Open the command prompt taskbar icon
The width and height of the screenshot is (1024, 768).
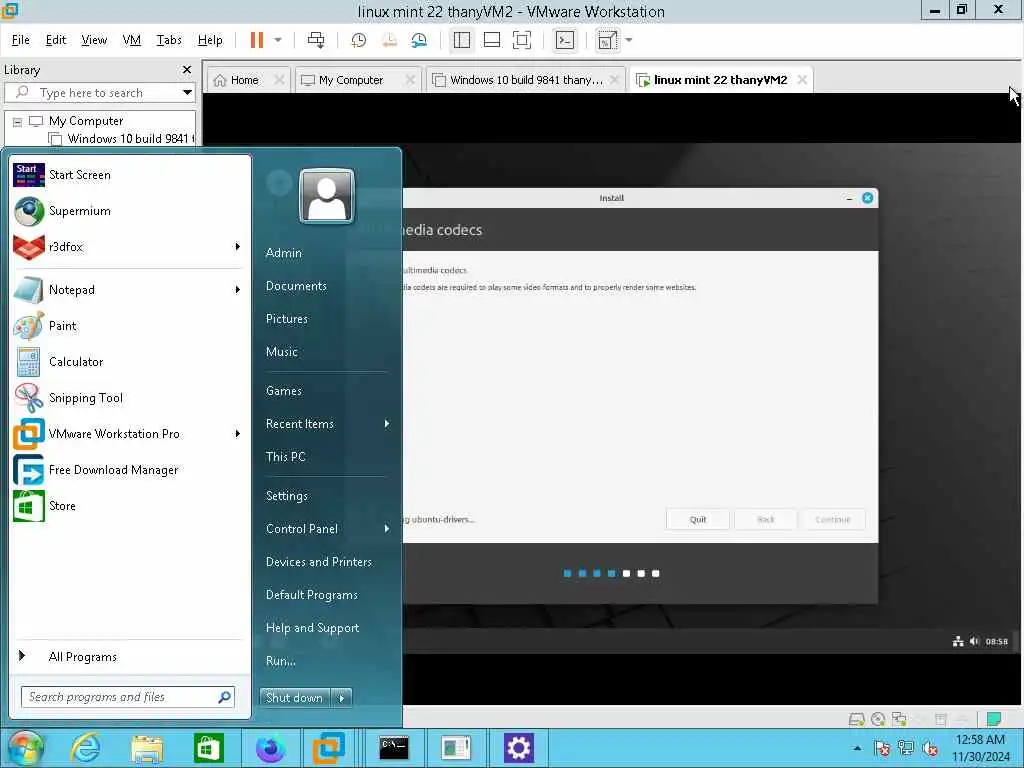394,748
